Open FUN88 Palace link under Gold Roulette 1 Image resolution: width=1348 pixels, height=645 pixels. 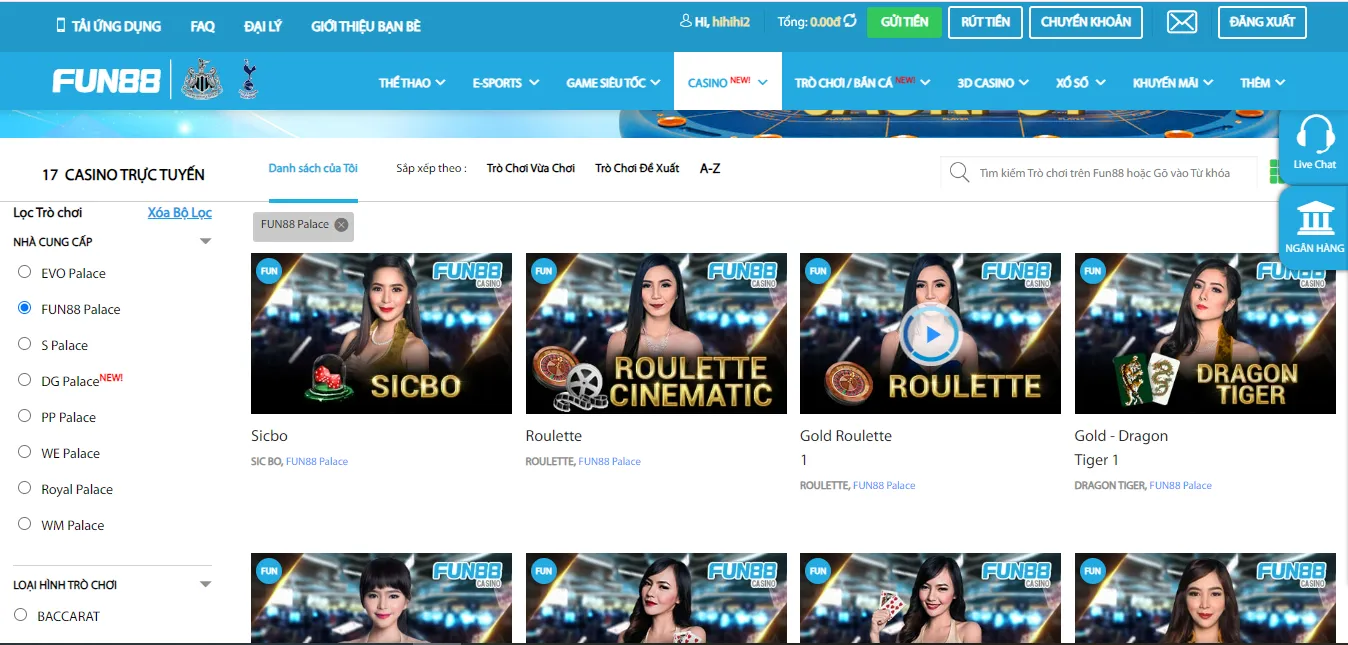884,485
